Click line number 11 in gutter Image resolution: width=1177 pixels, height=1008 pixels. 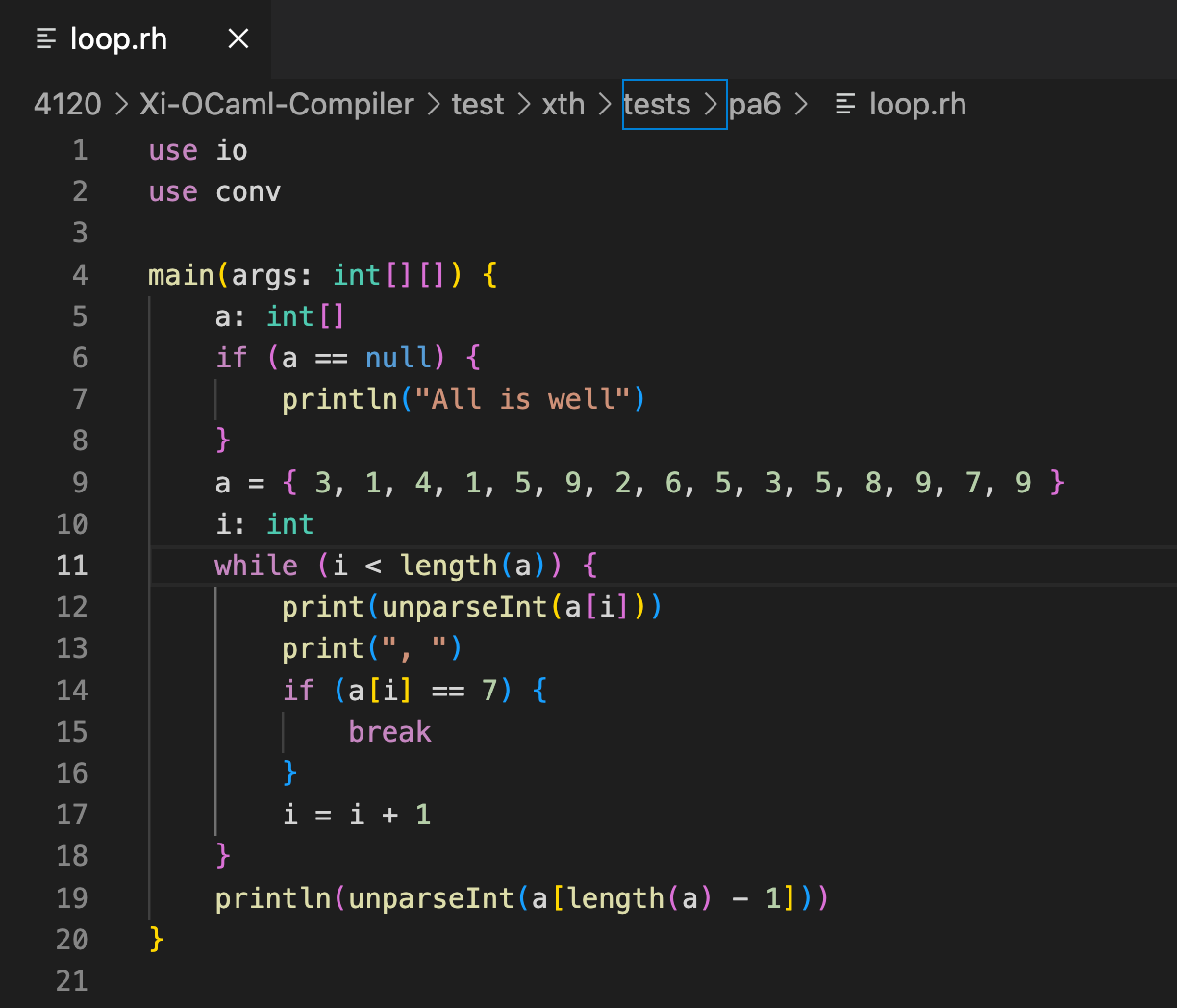tap(72, 565)
